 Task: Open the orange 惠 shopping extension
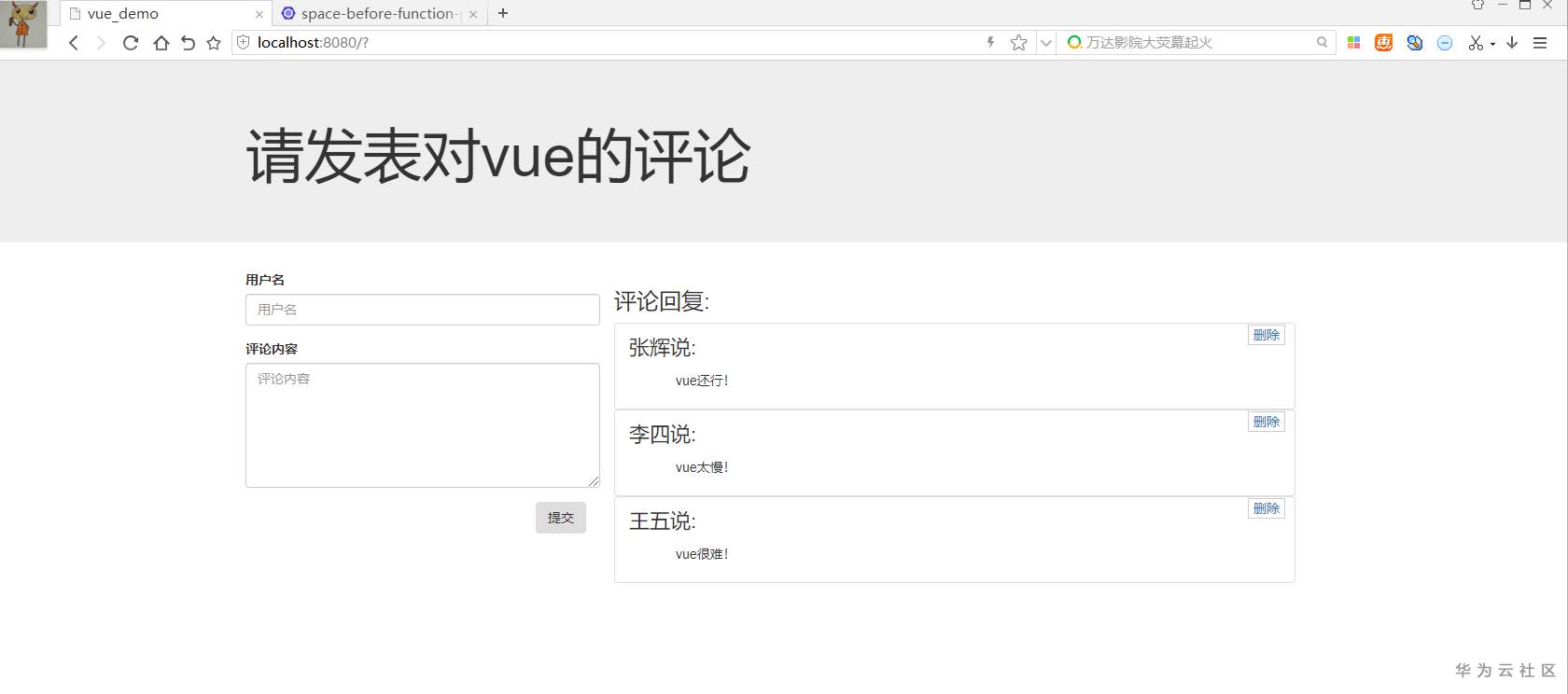(x=1384, y=43)
